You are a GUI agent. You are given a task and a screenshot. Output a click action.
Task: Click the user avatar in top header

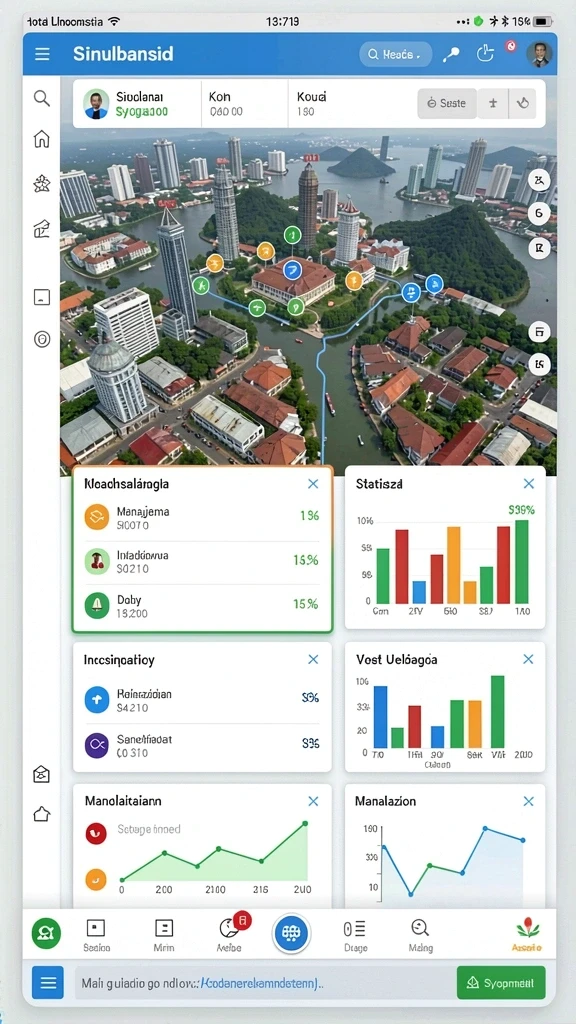tap(539, 54)
